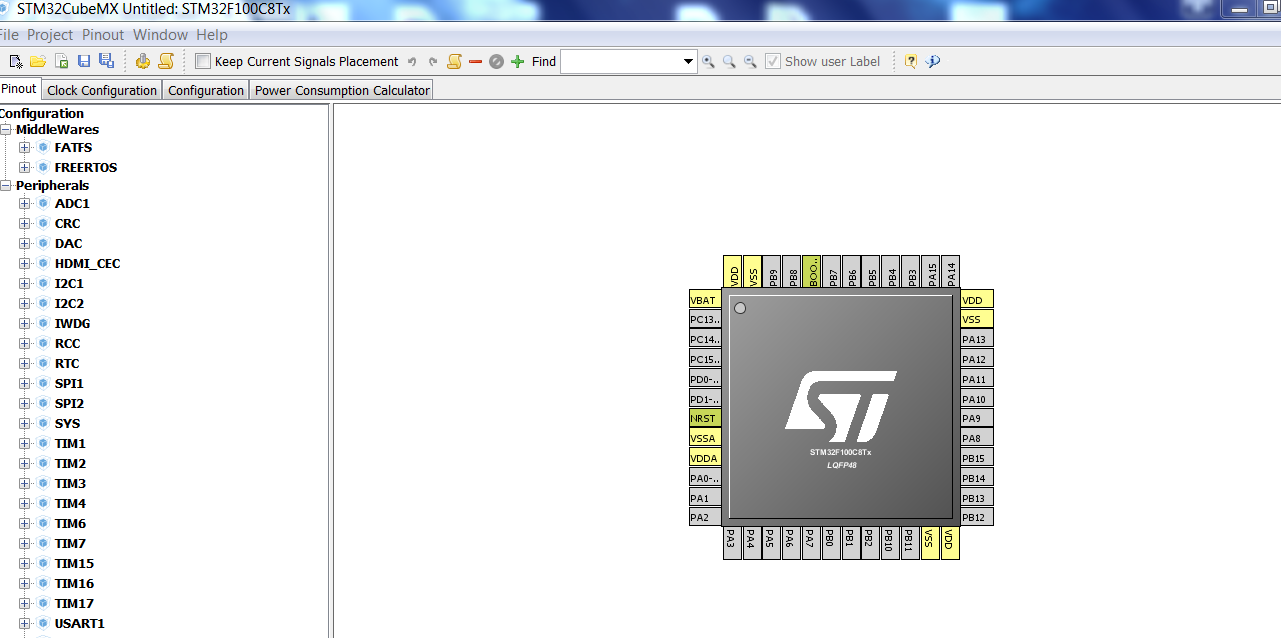
Task: Click the Generate Code gear icon
Action: tap(143, 62)
